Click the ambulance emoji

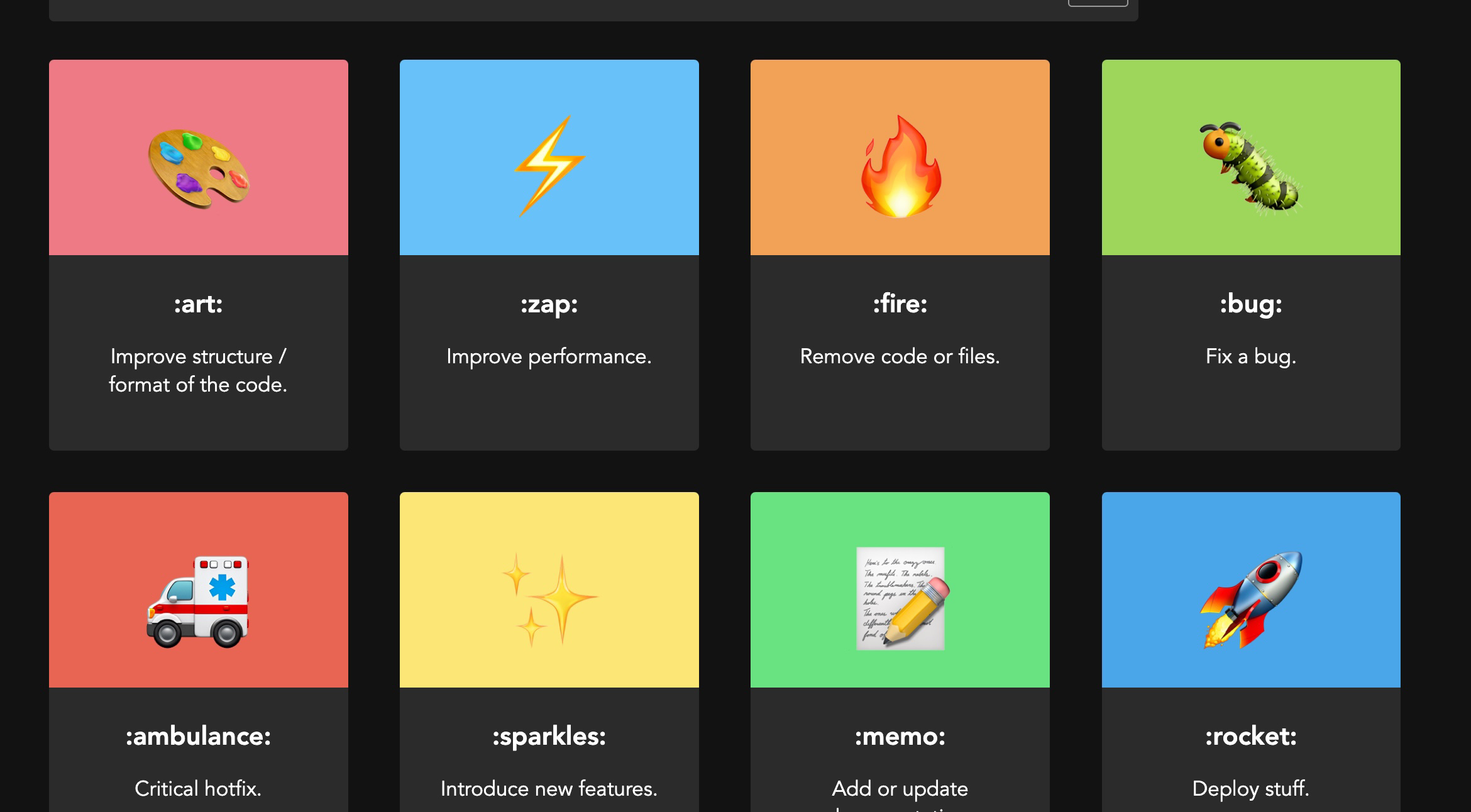198,601
